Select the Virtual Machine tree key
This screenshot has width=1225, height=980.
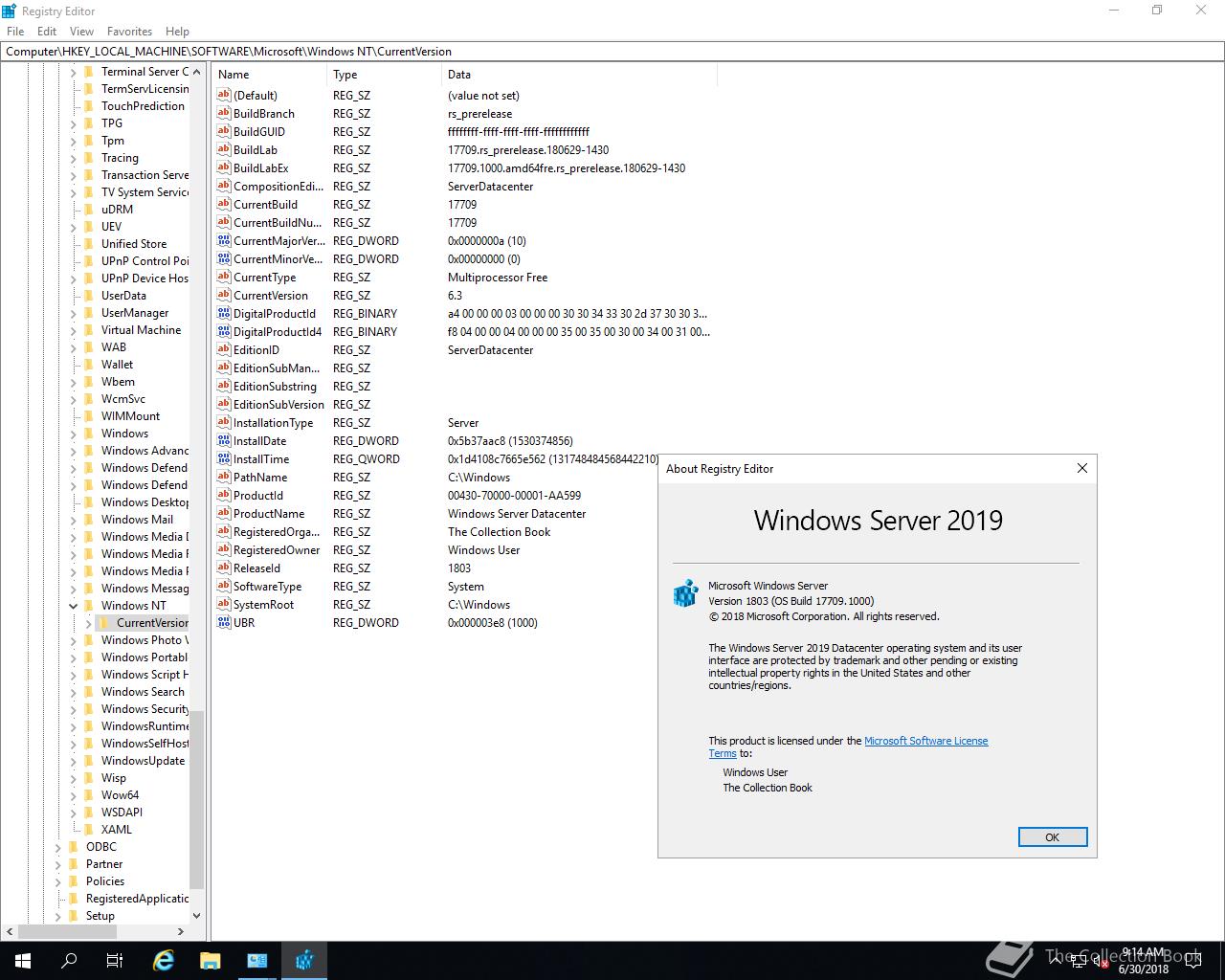(x=141, y=329)
